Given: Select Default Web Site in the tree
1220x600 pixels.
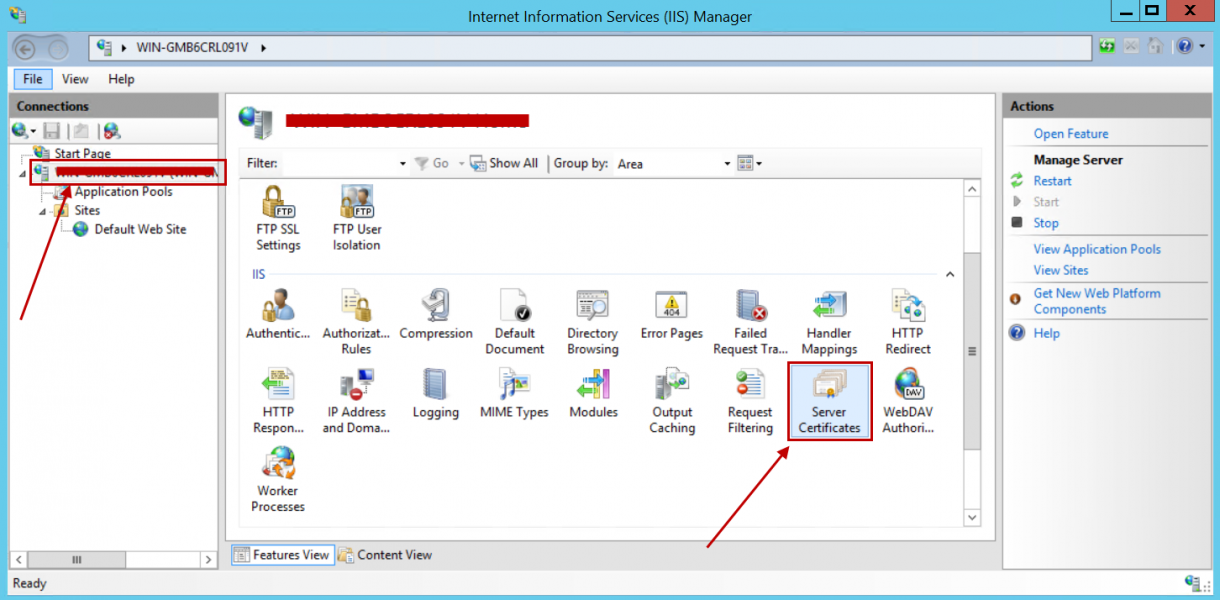Looking at the screenshot, I should [x=140, y=229].
